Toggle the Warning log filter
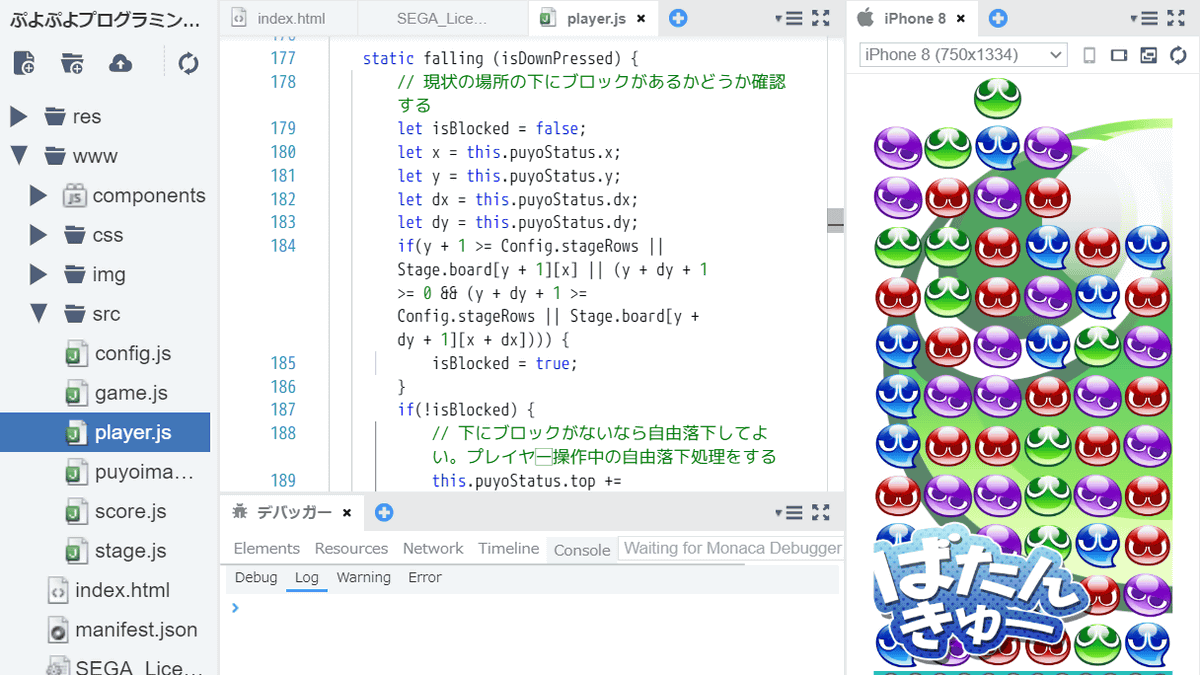The image size is (1200, 675). point(363,577)
